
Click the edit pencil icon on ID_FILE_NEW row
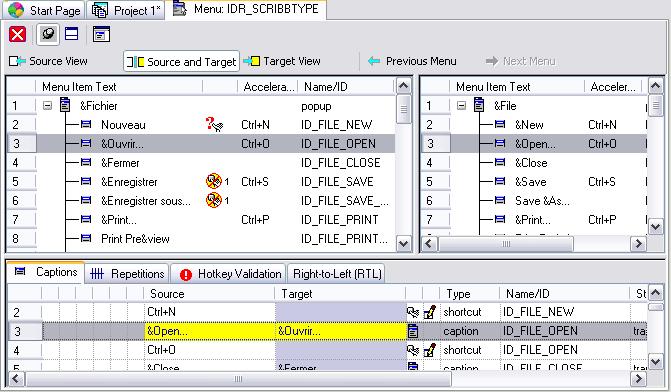point(430,312)
